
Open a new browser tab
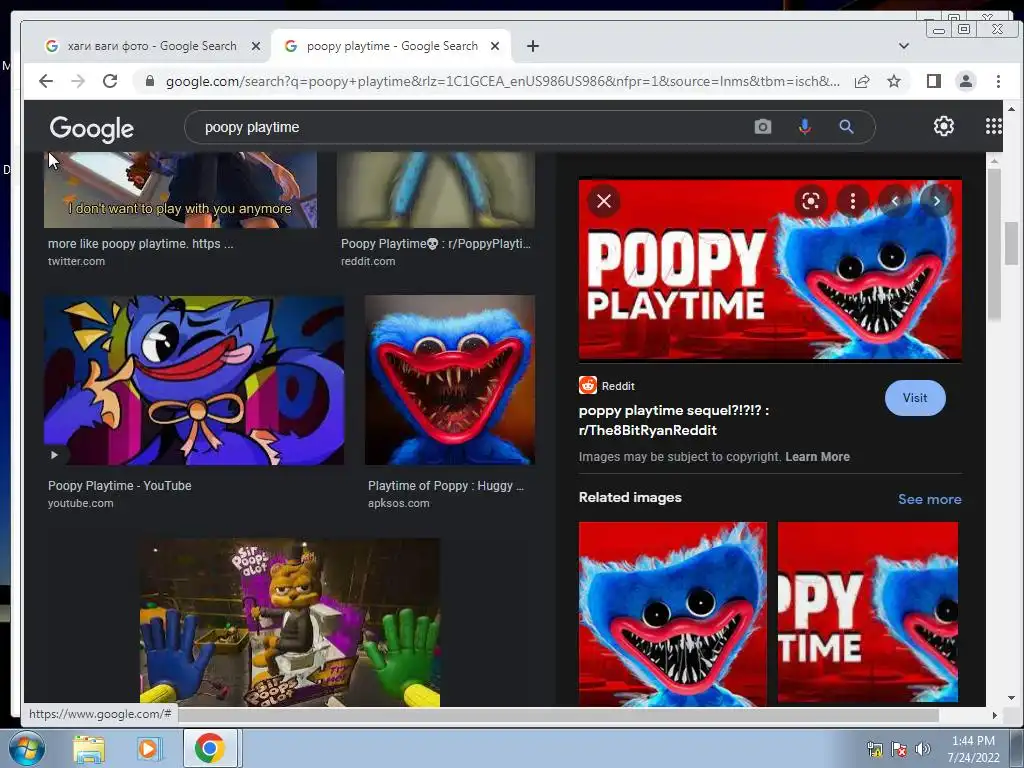tap(533, 46)
